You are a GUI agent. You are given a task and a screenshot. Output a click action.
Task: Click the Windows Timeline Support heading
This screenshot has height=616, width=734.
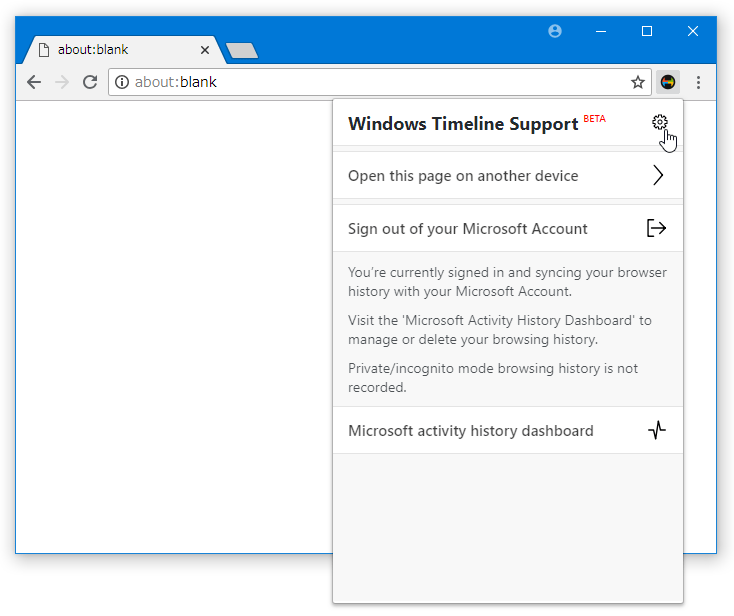click(x=463, y=124)
